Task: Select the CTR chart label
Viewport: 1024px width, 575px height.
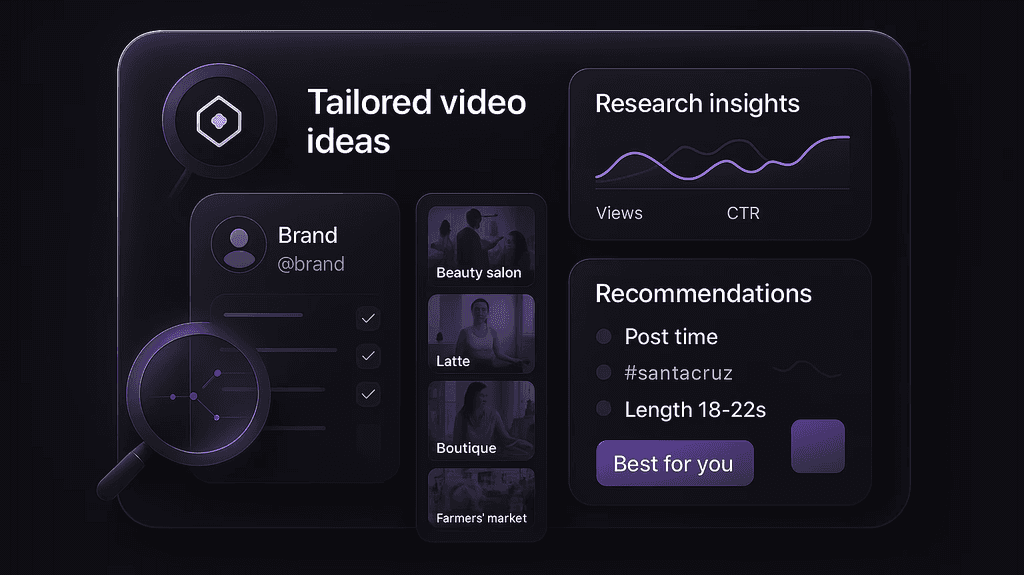Action: [743, 213]
